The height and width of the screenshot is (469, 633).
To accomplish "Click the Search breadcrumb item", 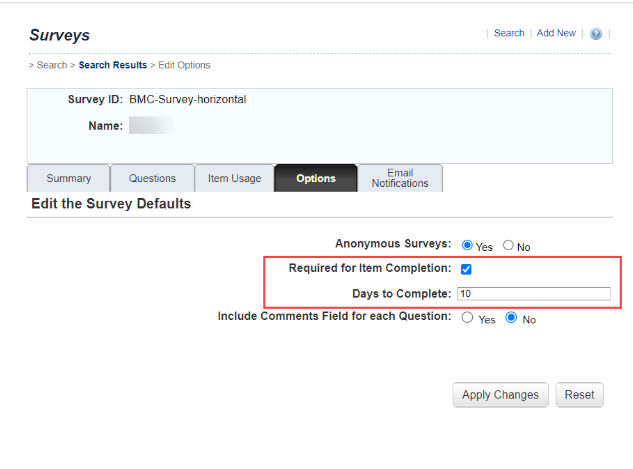I will pyautogui.click(x=52, y=65).
